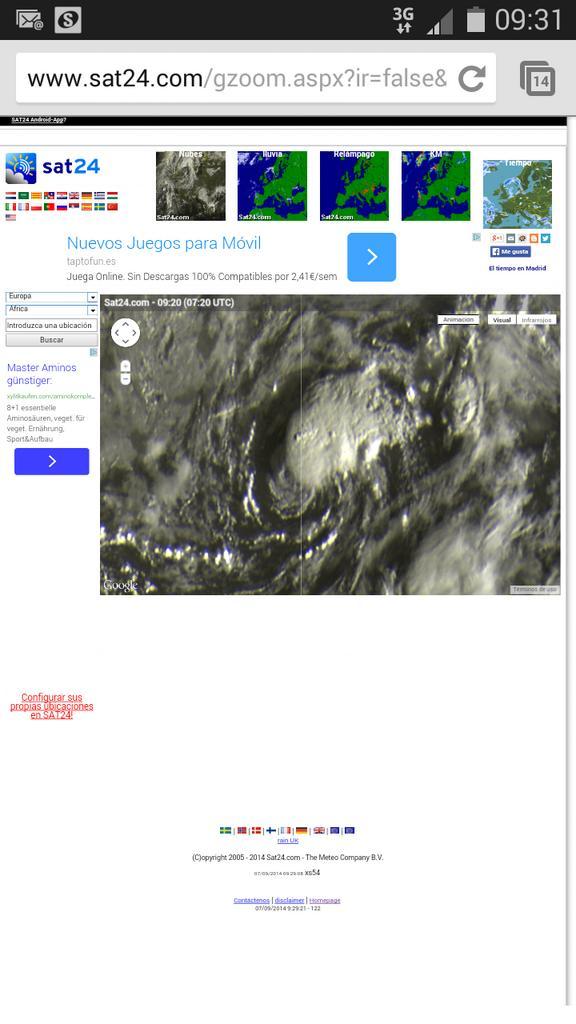The width and height of the screenshot is (576, 1024).
Task: Tap the email notification icon in status bar
Action: click(x=29, y=20)
